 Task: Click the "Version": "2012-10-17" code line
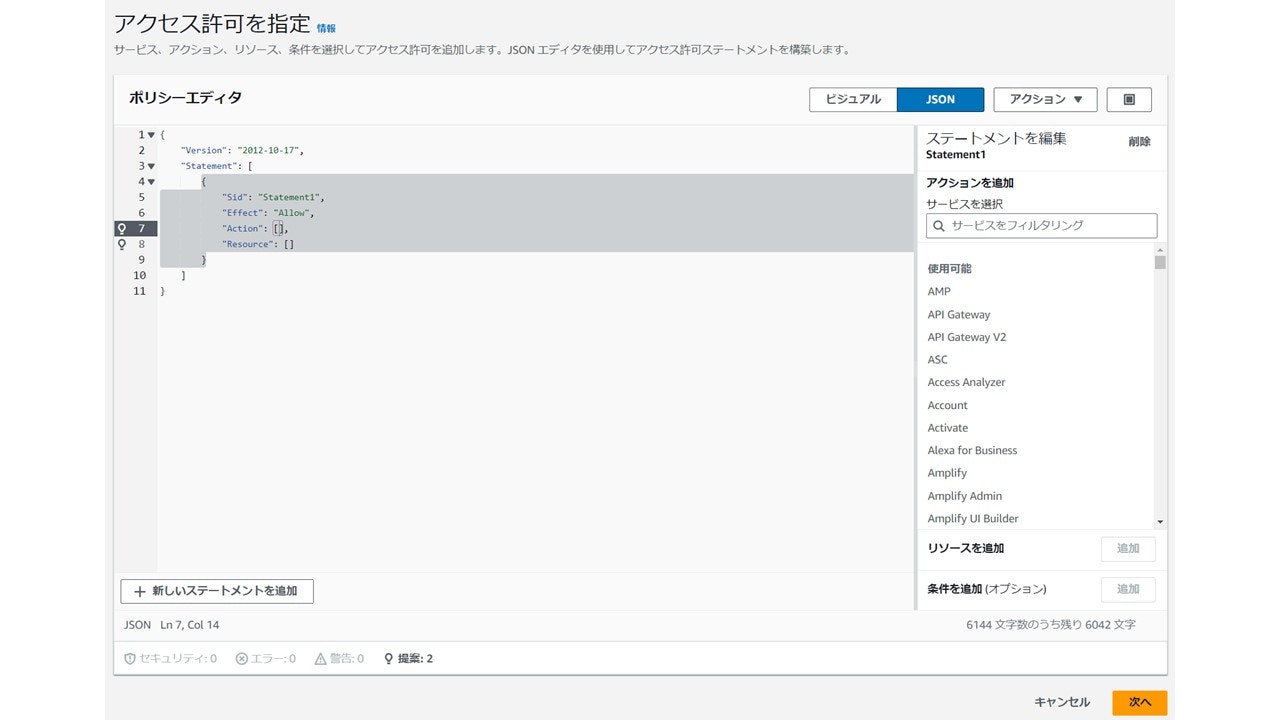pyautogui.click(x=242, y=151)
